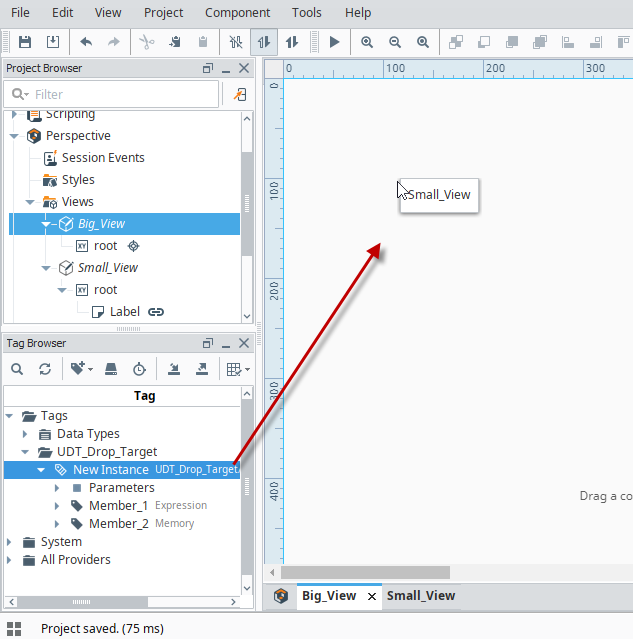This screenshot has width=633, height=639.
Task: Click the Redo arrow icon
Action: [x=114, y=42]
